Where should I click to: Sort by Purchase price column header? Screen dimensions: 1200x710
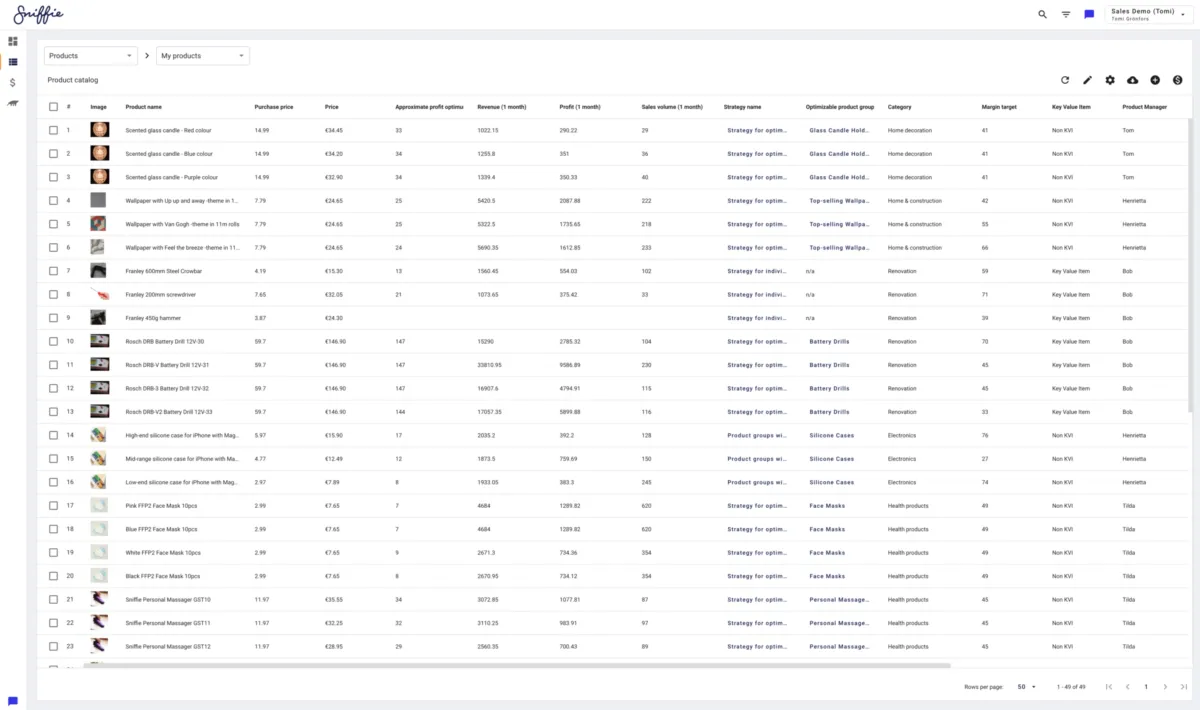pyautogui.click(x=274, y=107)
